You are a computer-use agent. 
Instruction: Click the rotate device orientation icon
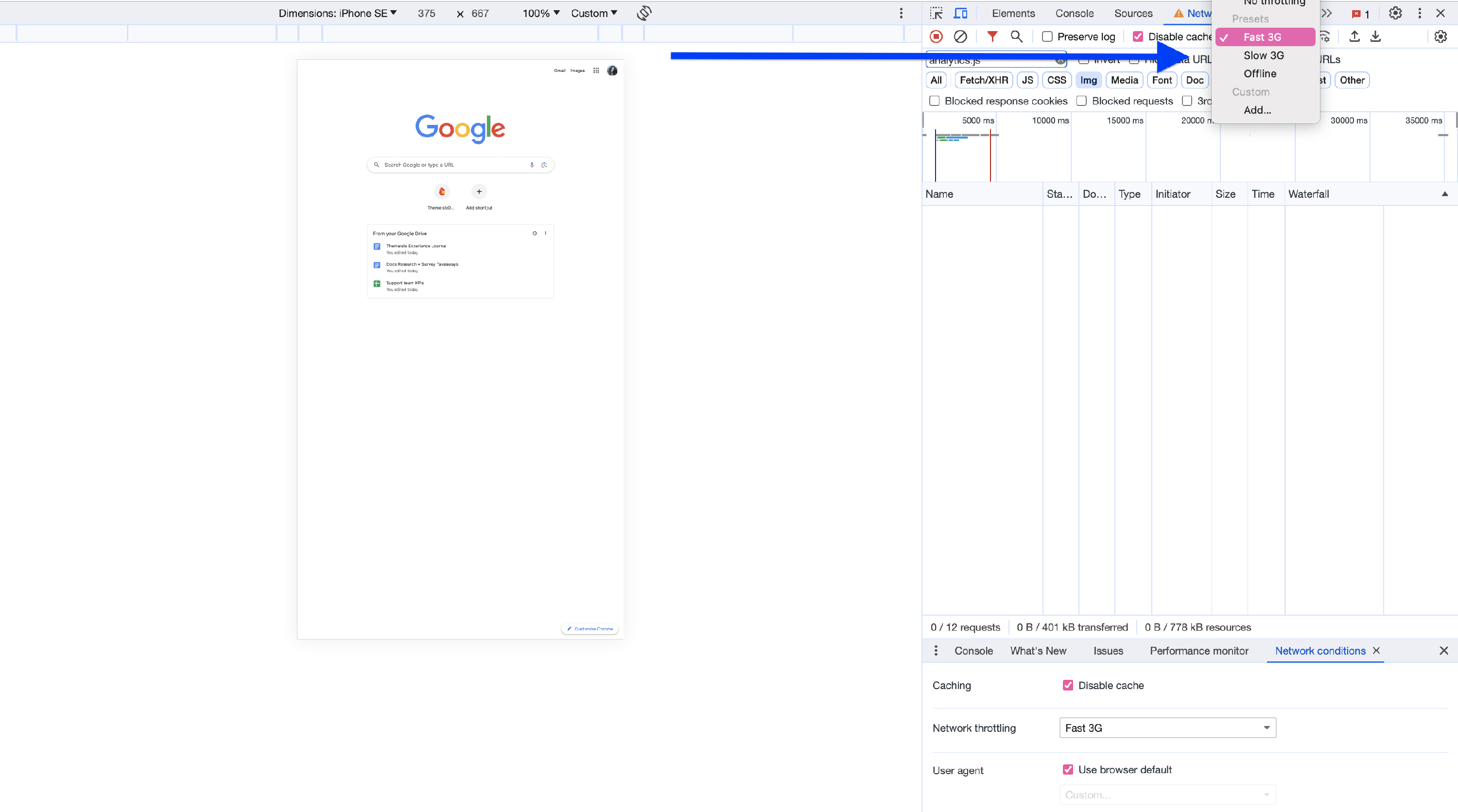click(644, 13)
